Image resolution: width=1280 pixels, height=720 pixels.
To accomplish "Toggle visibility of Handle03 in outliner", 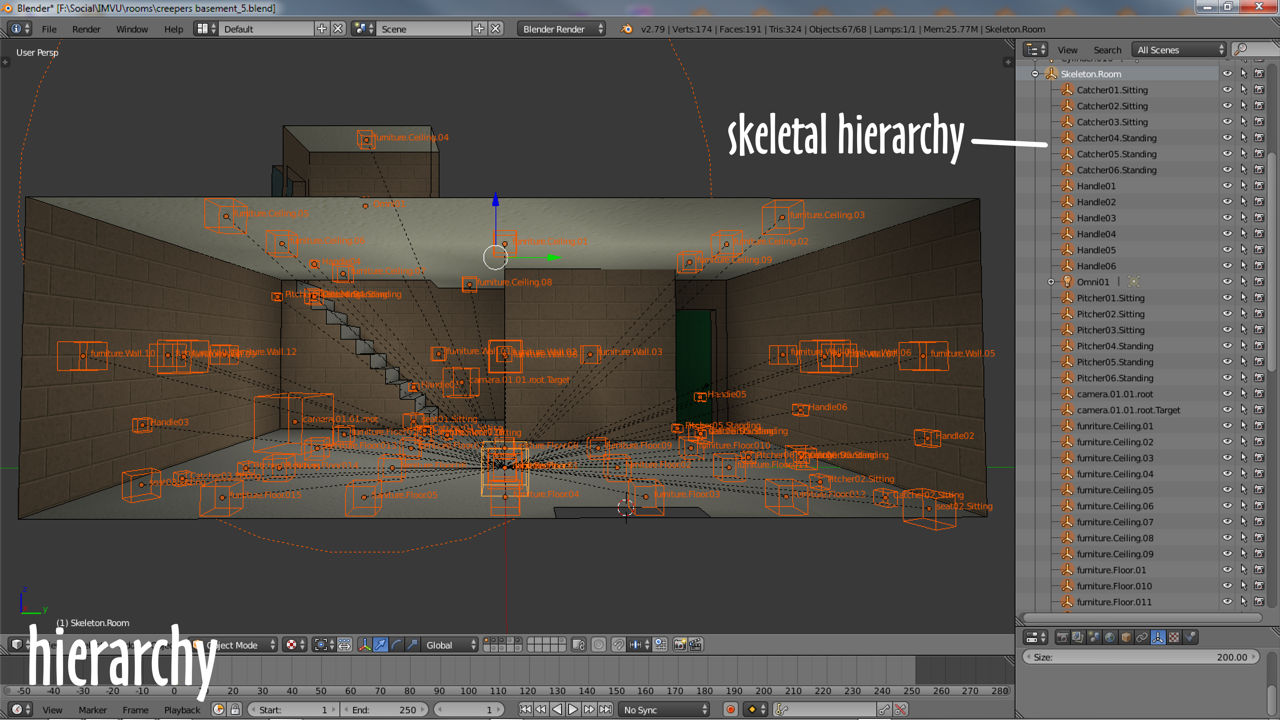I will click(1227, 218).
